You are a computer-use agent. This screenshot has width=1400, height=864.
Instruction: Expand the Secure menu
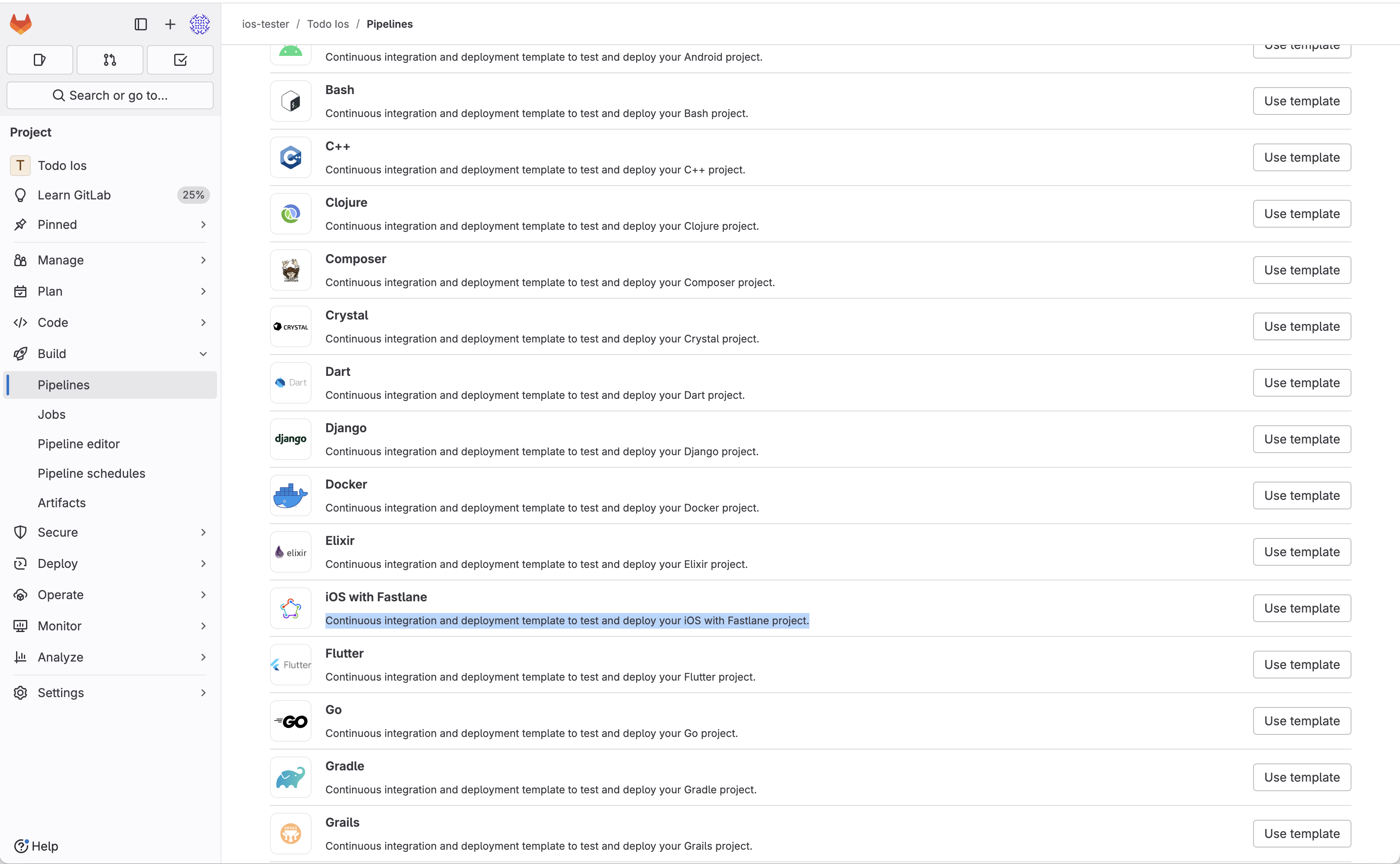tap(110, 532)
